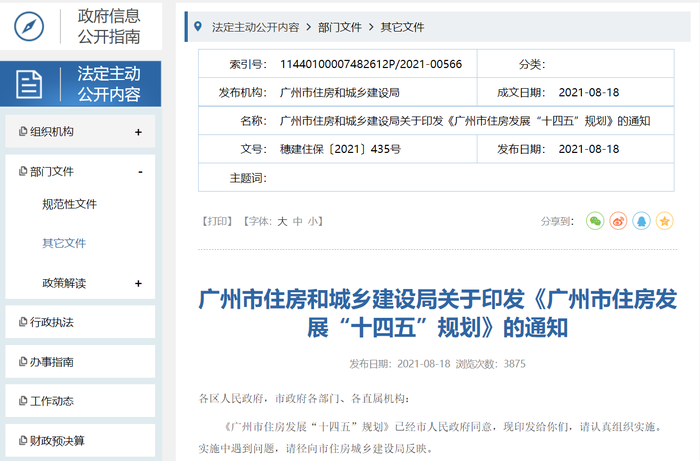Viewport: 700px width, 461px height.
Task: Go to 法定主动公开内容 in breadcrumb
Action: click(x=255, y=27)
